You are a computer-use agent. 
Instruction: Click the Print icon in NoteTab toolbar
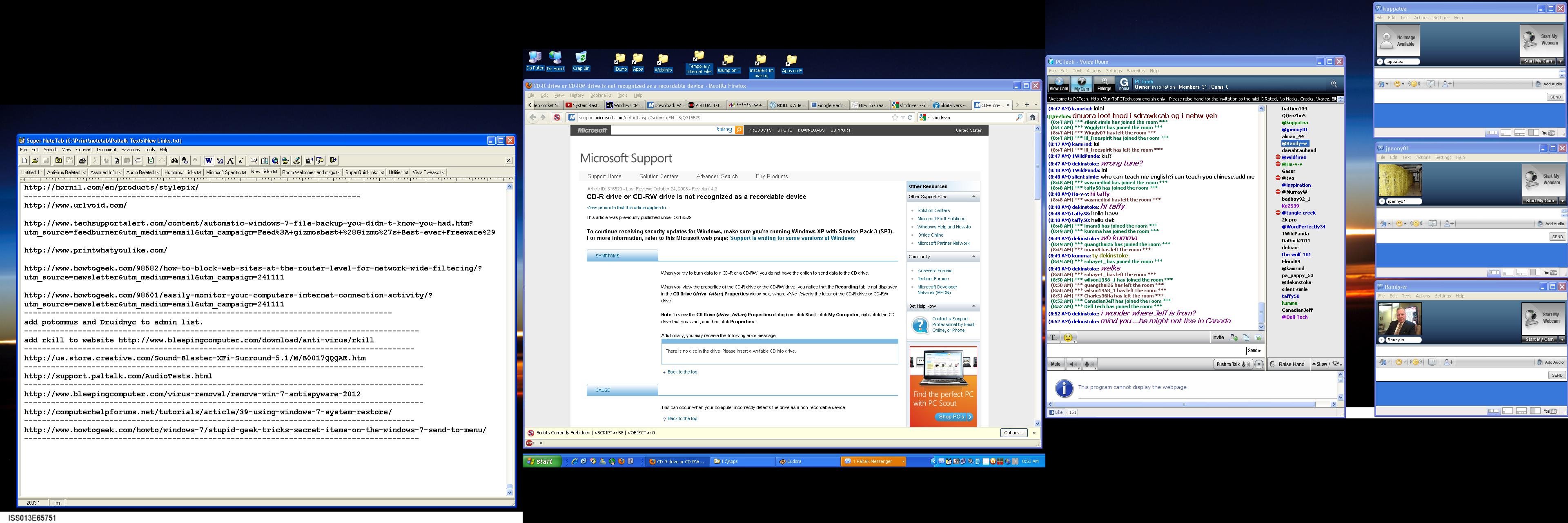pyautogui.click(x=83, y=161)
